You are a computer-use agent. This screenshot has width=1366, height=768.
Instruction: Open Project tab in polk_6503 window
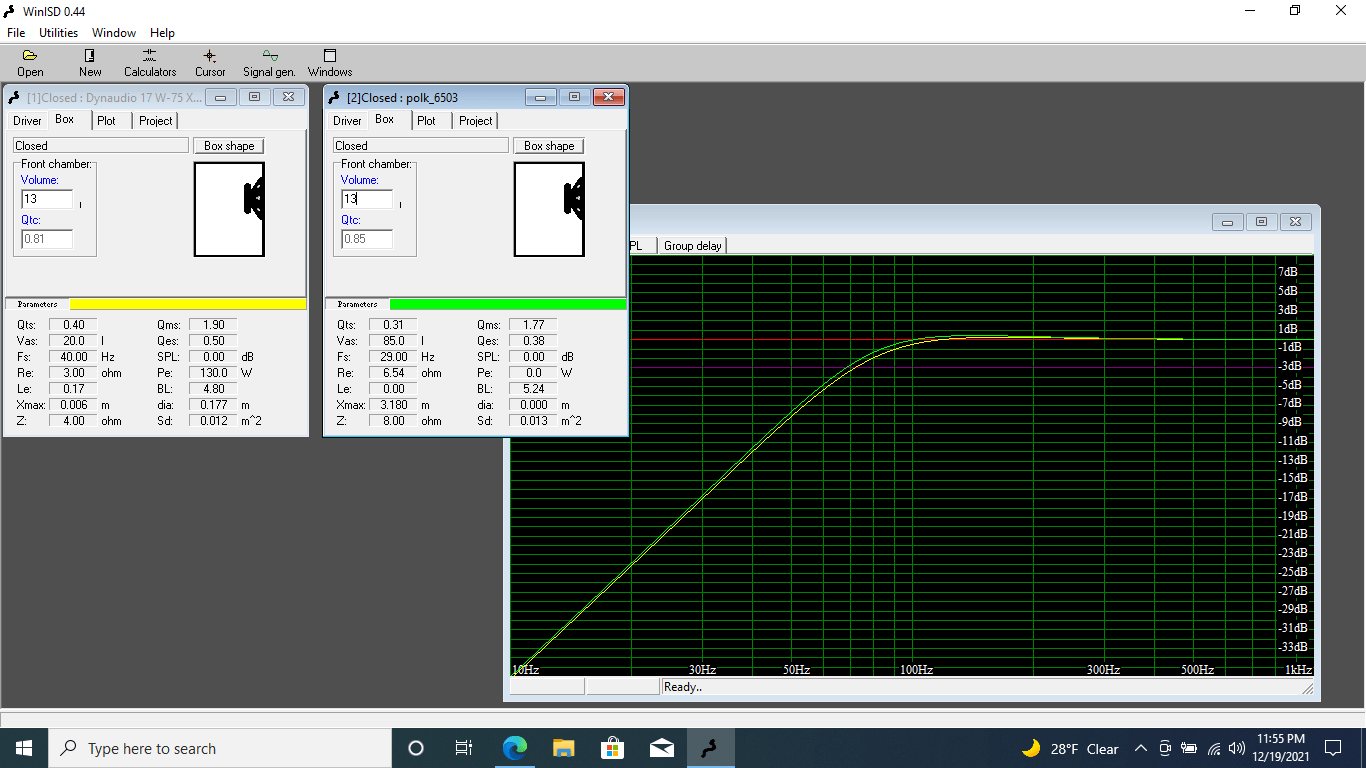476,121
